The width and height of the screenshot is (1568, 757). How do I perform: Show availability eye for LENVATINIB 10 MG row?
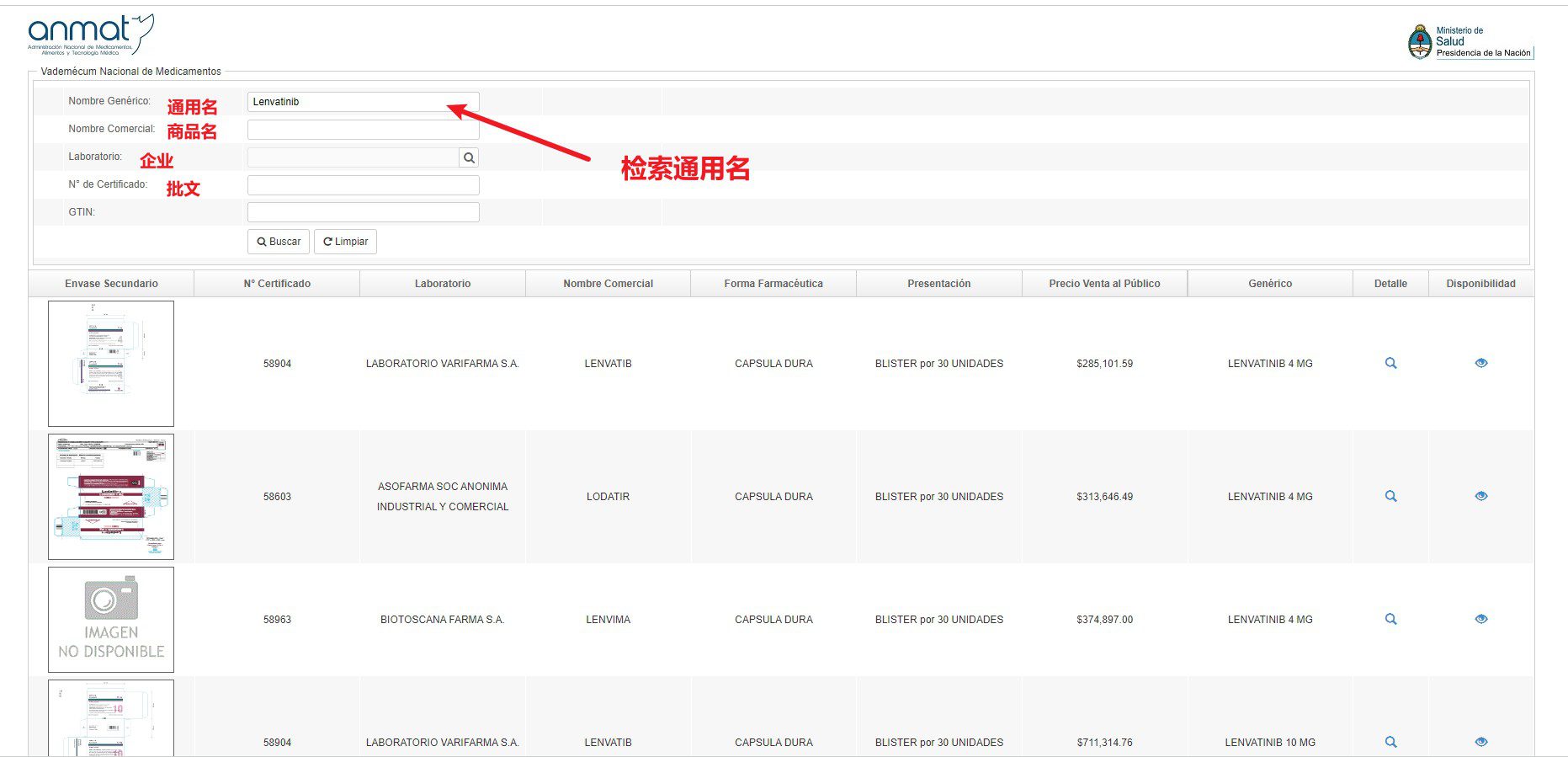tap(1481, 743)
